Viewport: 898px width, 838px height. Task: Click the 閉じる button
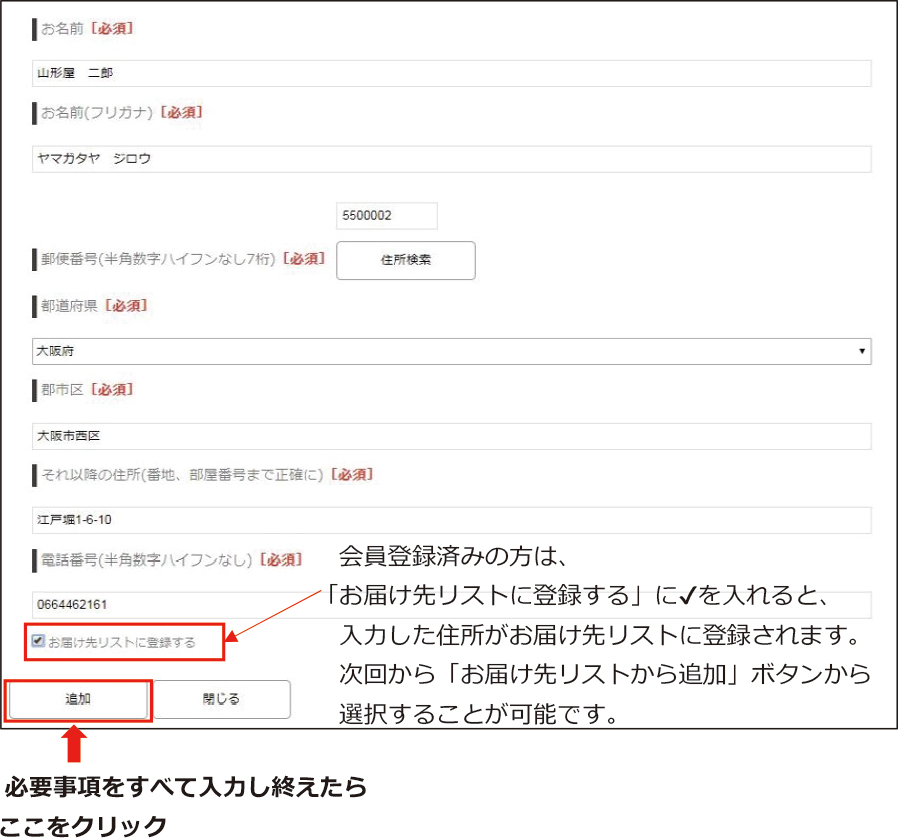(221, 700)
